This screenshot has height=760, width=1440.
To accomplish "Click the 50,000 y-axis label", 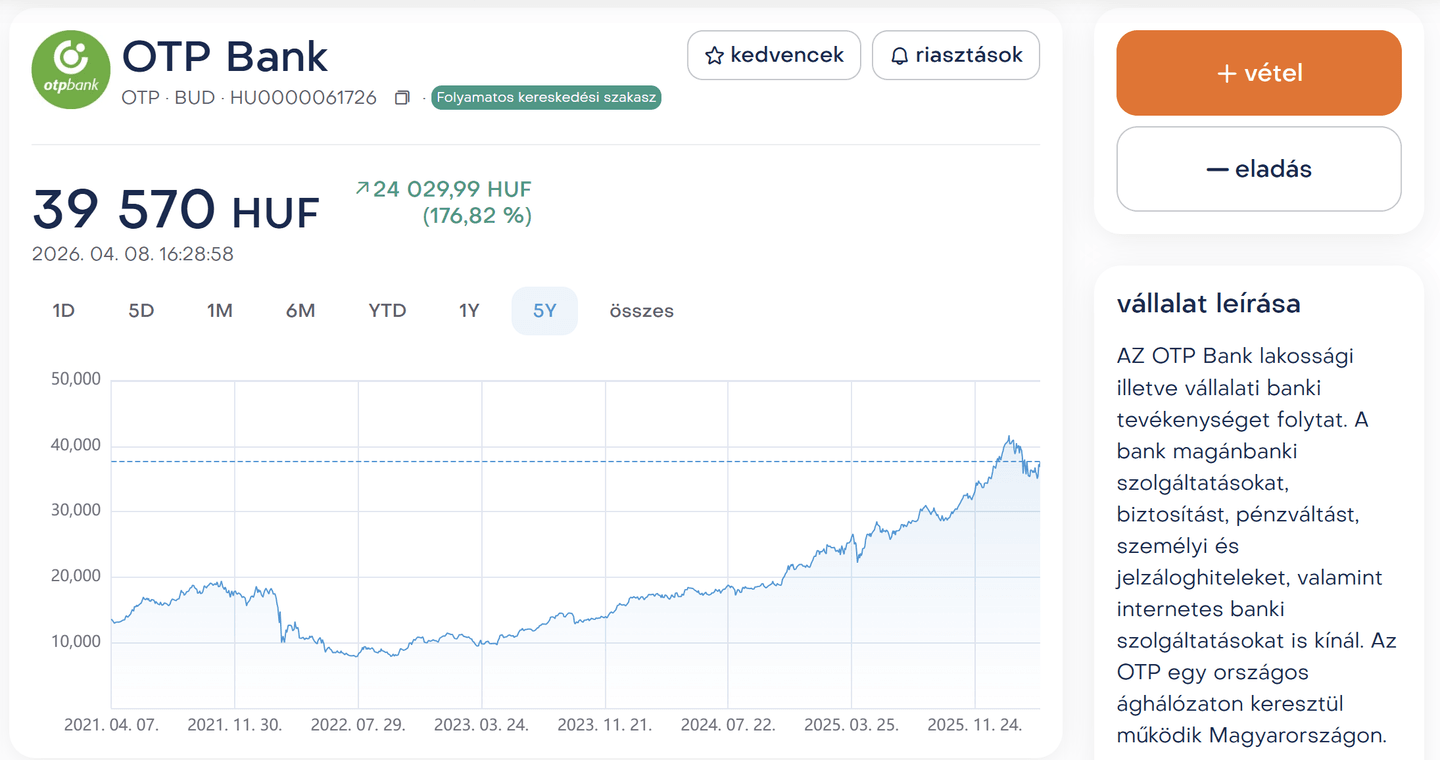I will tap(74, 379).
